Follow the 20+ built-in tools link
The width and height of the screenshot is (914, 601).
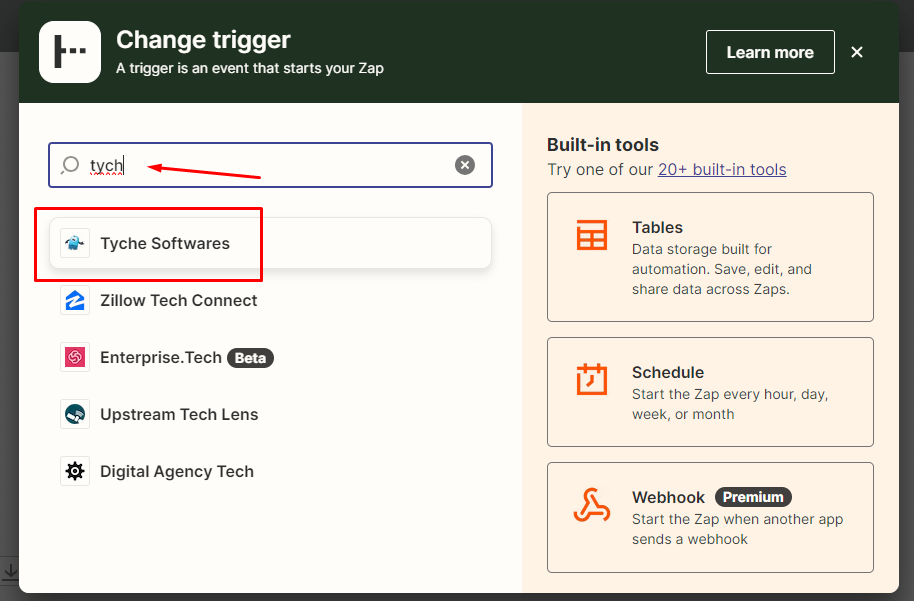(x=722, y=170)
